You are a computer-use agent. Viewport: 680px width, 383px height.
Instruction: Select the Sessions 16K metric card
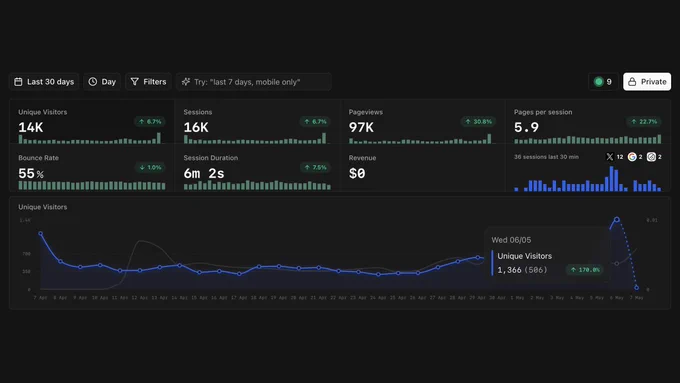(x=257, y=122)
